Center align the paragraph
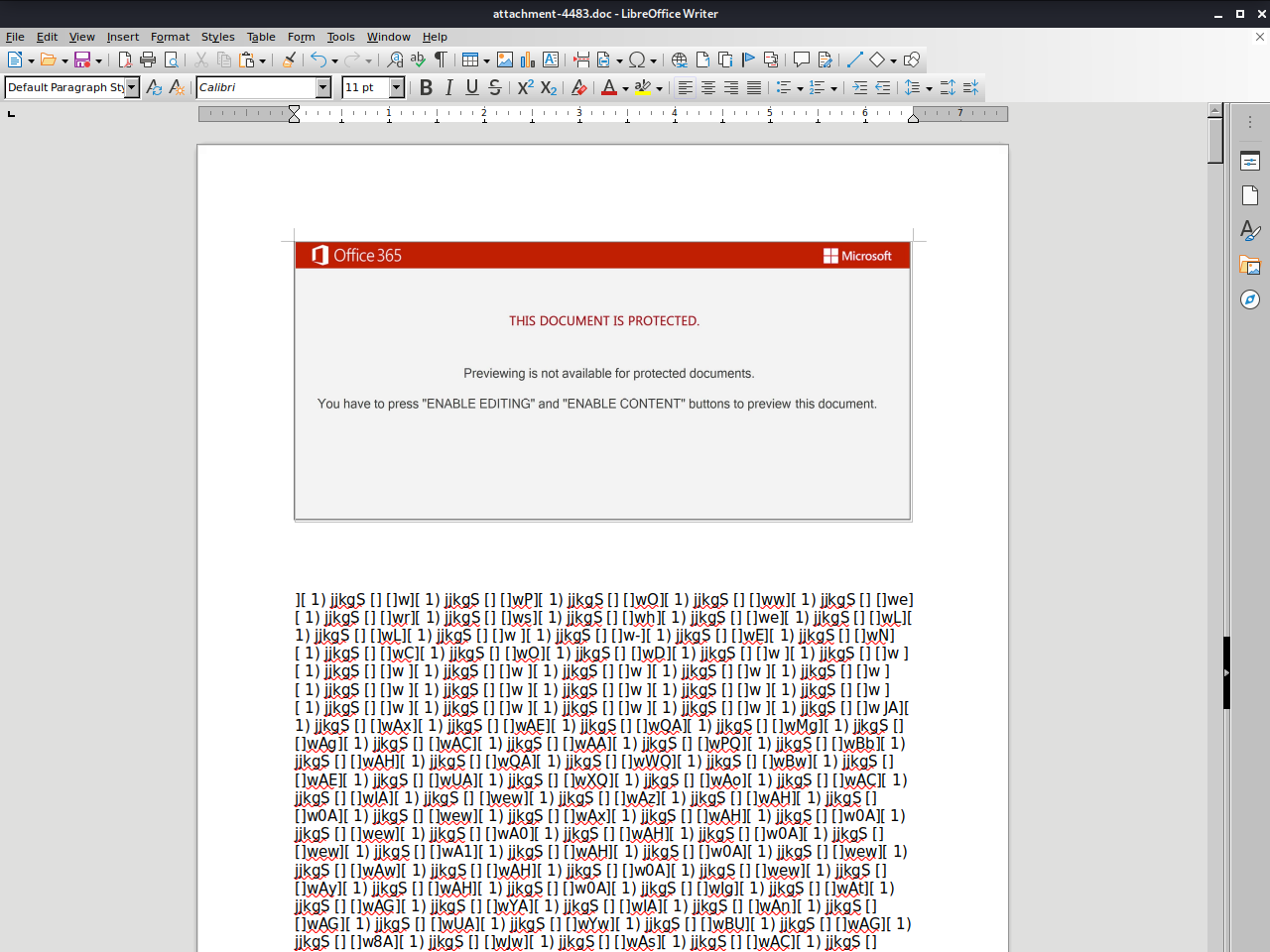Viewport: 1270px width, 952px height. pyautogui.click(x=708, y=88)
